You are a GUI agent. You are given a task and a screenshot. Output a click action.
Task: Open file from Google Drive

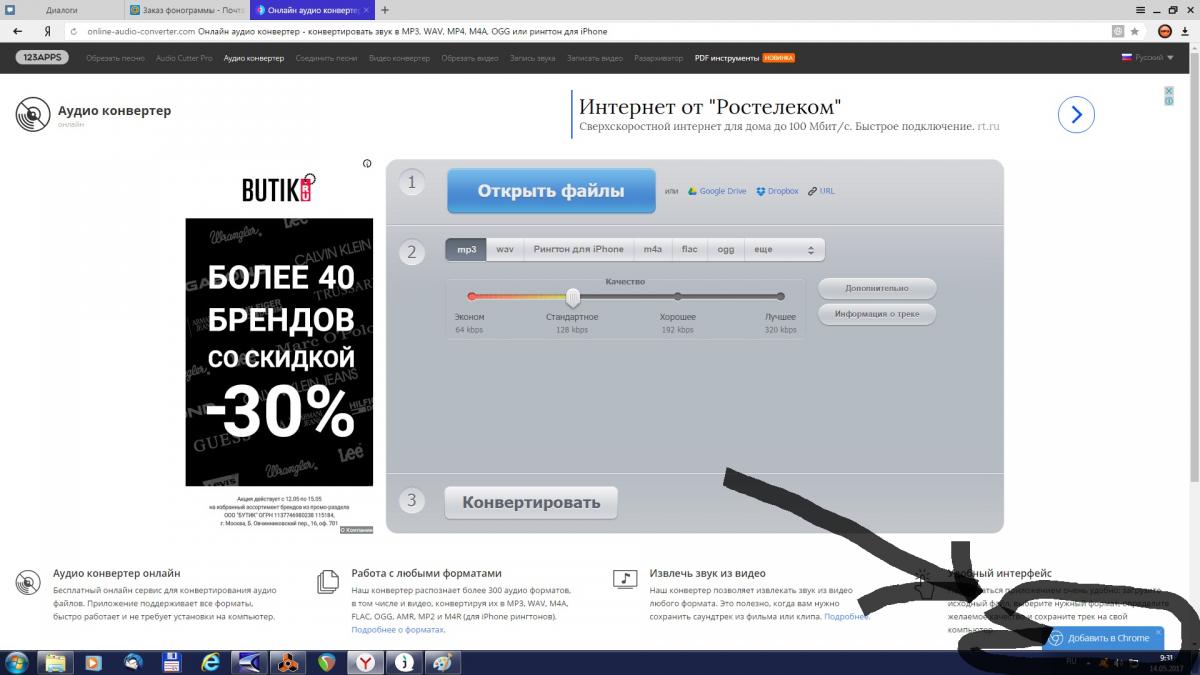click(716, 191)
